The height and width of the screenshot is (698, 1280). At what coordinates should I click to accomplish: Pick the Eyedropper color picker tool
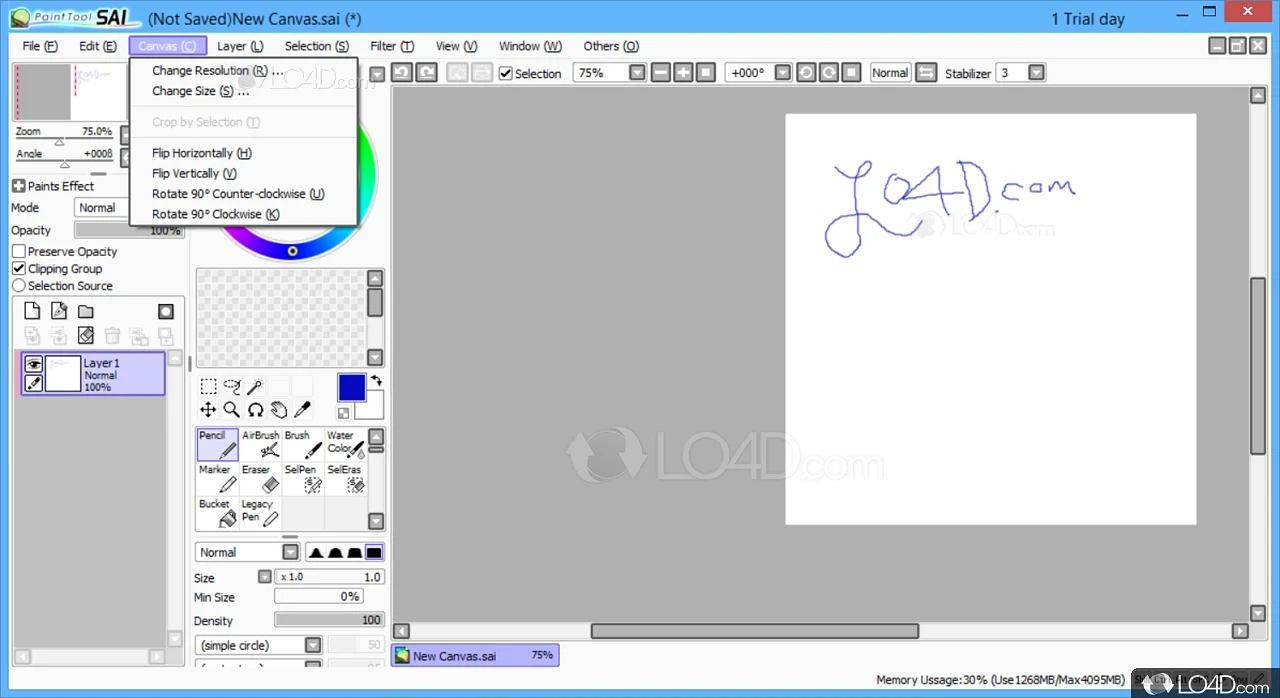302,410
